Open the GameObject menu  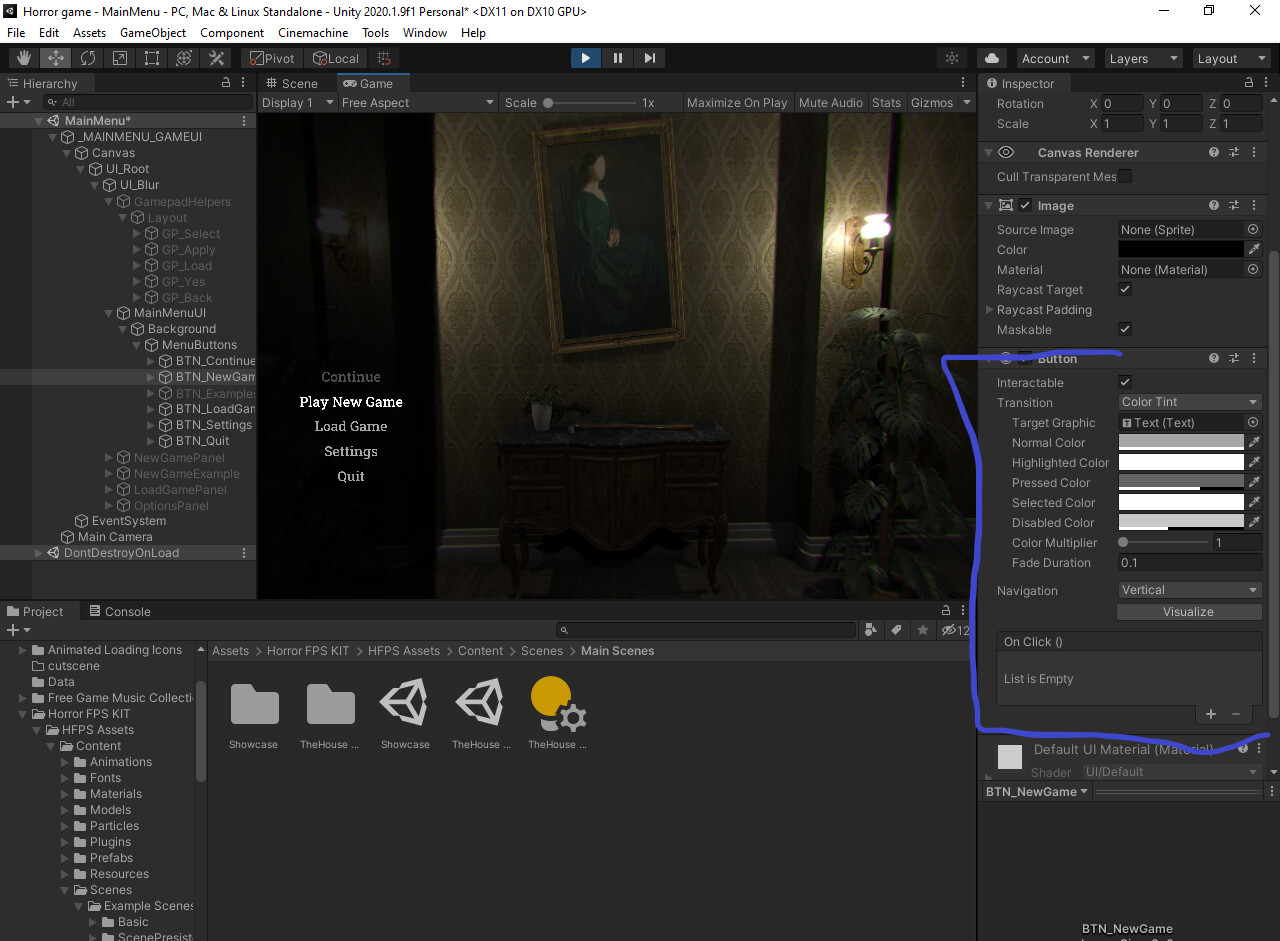point(152,32)
